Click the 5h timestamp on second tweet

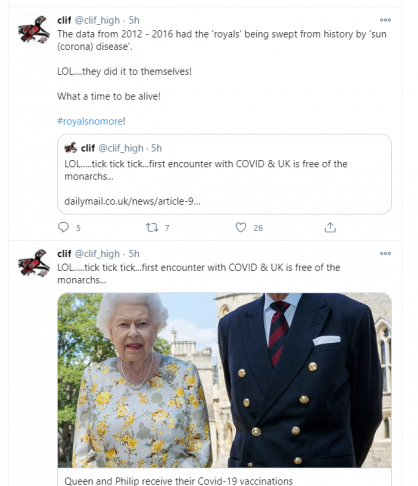pyautogui.click(x=134, y=254)
